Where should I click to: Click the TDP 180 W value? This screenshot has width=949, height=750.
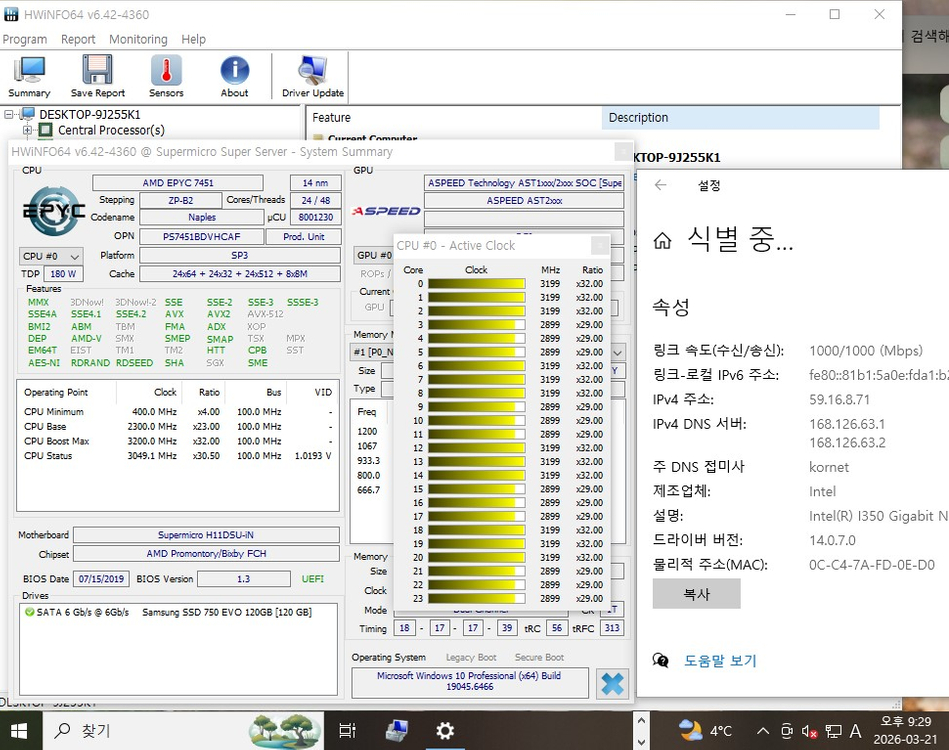[x=63, y=274]
